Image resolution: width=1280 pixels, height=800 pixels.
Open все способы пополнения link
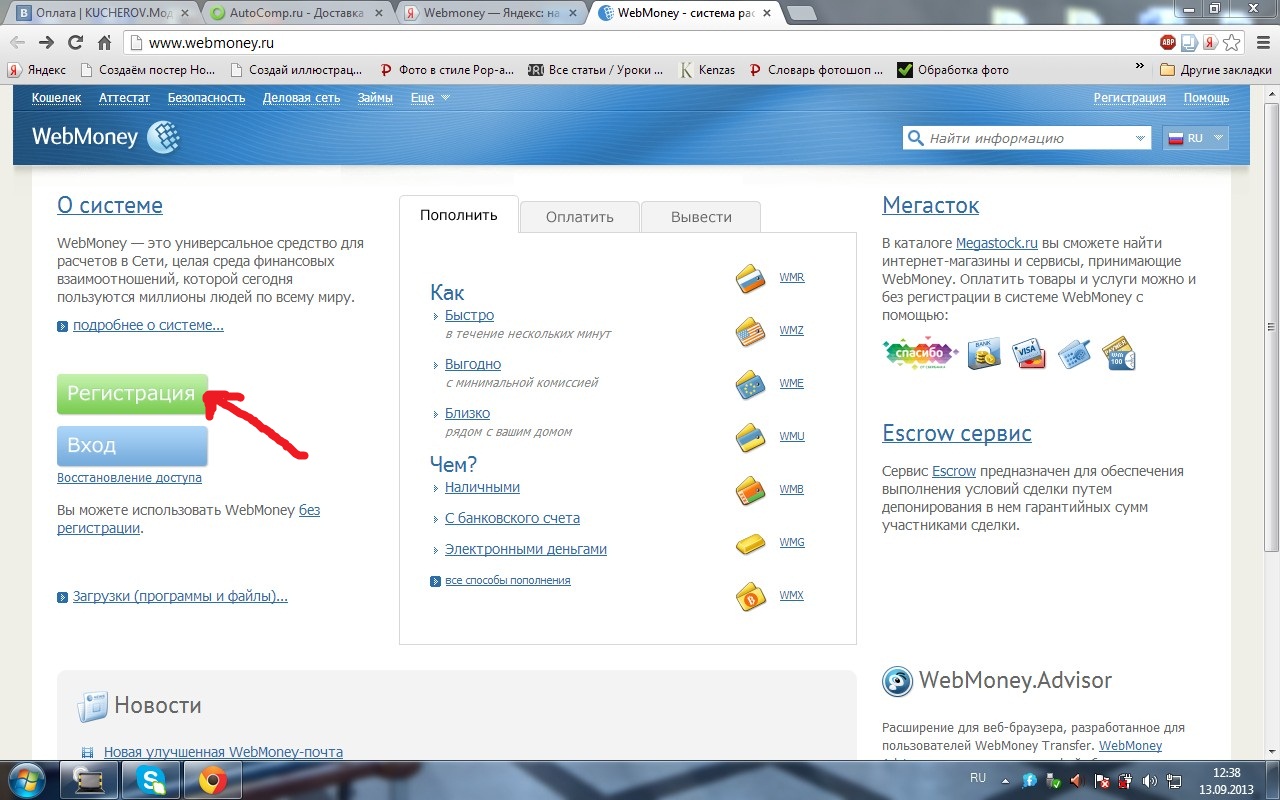508,581
